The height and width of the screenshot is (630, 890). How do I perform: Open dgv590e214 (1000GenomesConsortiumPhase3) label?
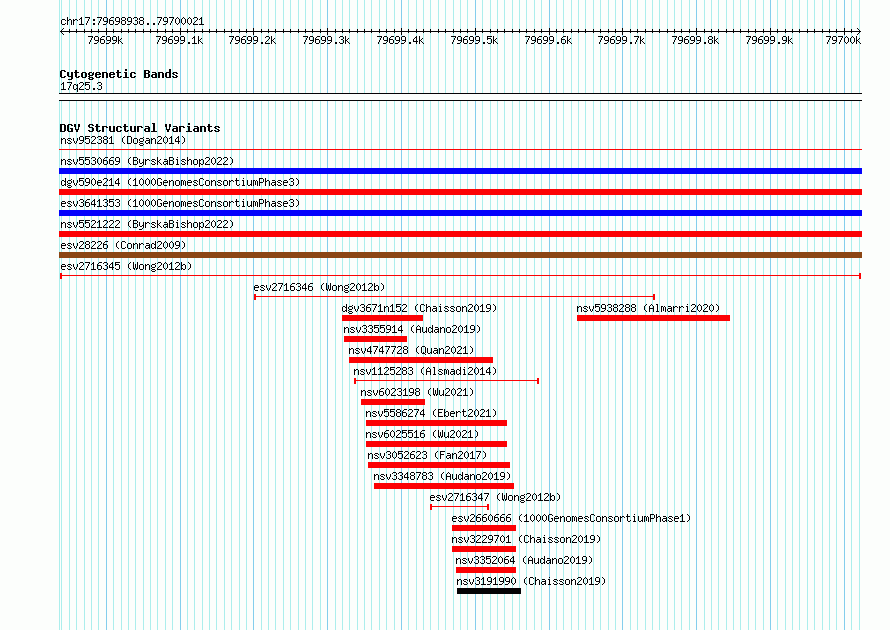coord(180,182)
